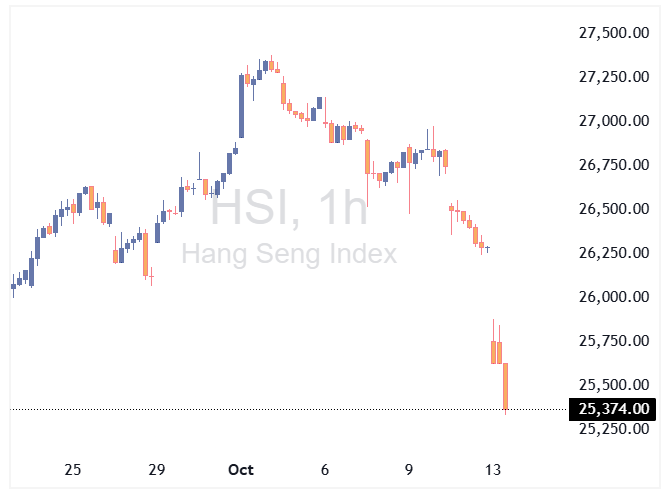Click the 27,500.00 price axis label
Viewport: 670px width, 499px height.
pos(615,33)
